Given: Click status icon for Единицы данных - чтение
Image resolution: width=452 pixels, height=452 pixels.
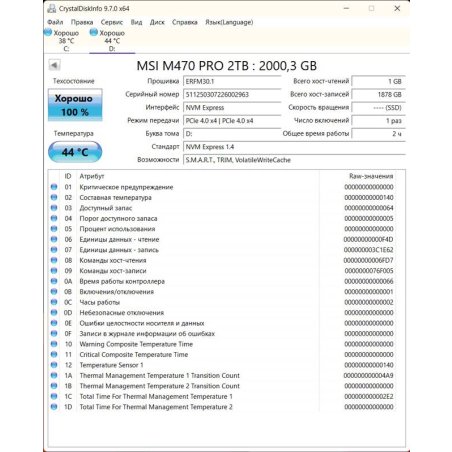Looking at the screenshot, I should tap(54, 239).
